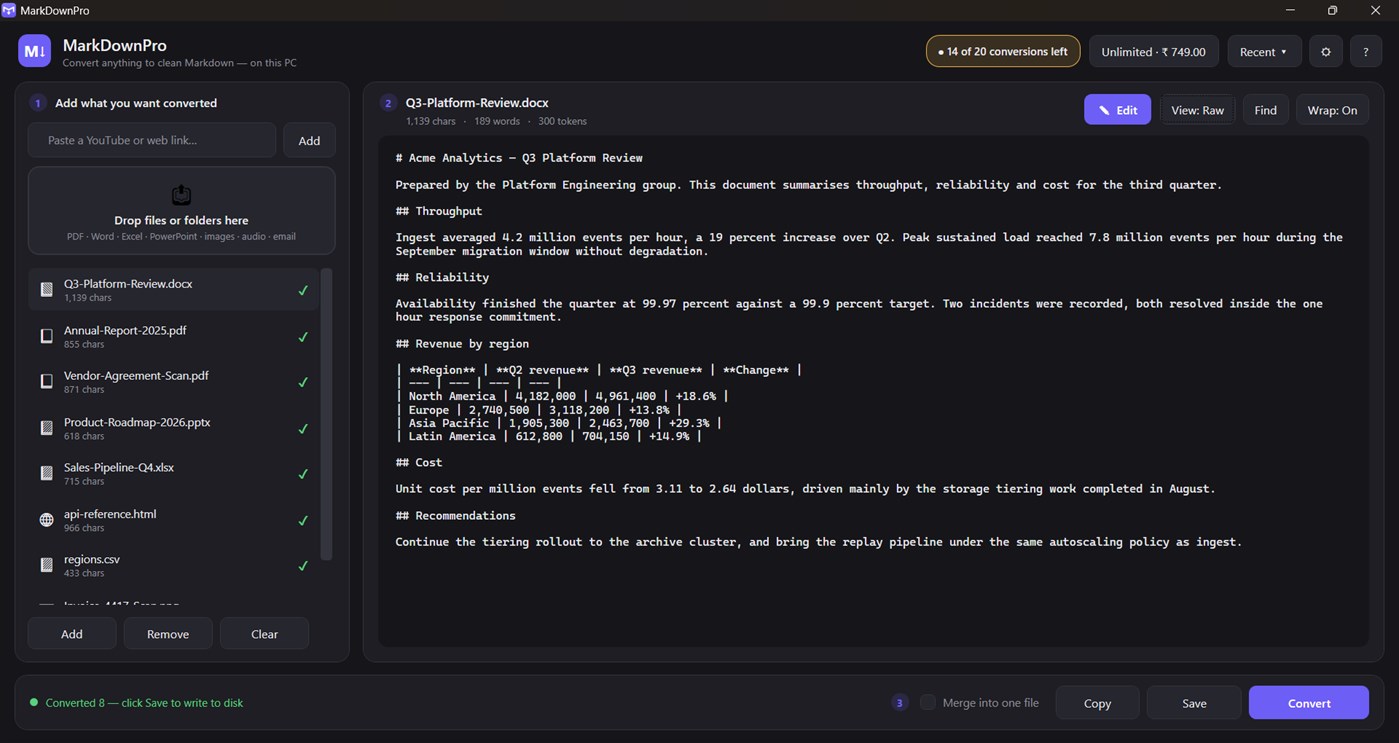Click green checkmark for Sales-Pipeline-Q4.xlsx
1399x743 pixels.
[303, 474]
